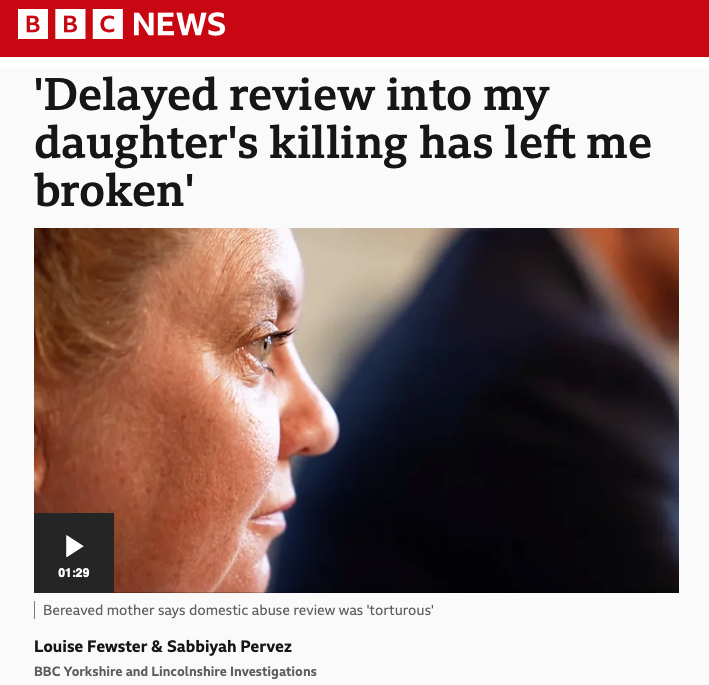Click the second B block of BBC logo
This screenshot has height=685, width=709.
(x=70, y=24)
